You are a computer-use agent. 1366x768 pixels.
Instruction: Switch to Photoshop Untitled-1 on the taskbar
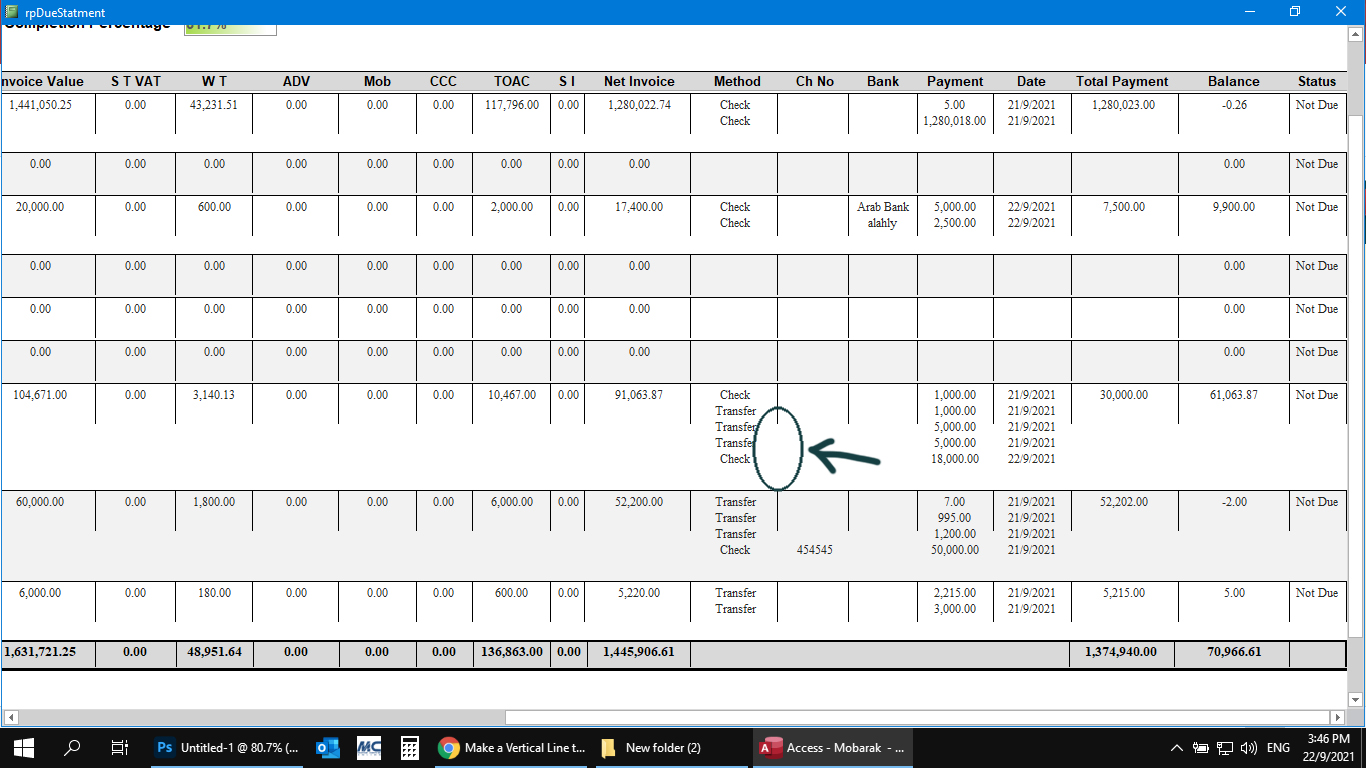227,747
